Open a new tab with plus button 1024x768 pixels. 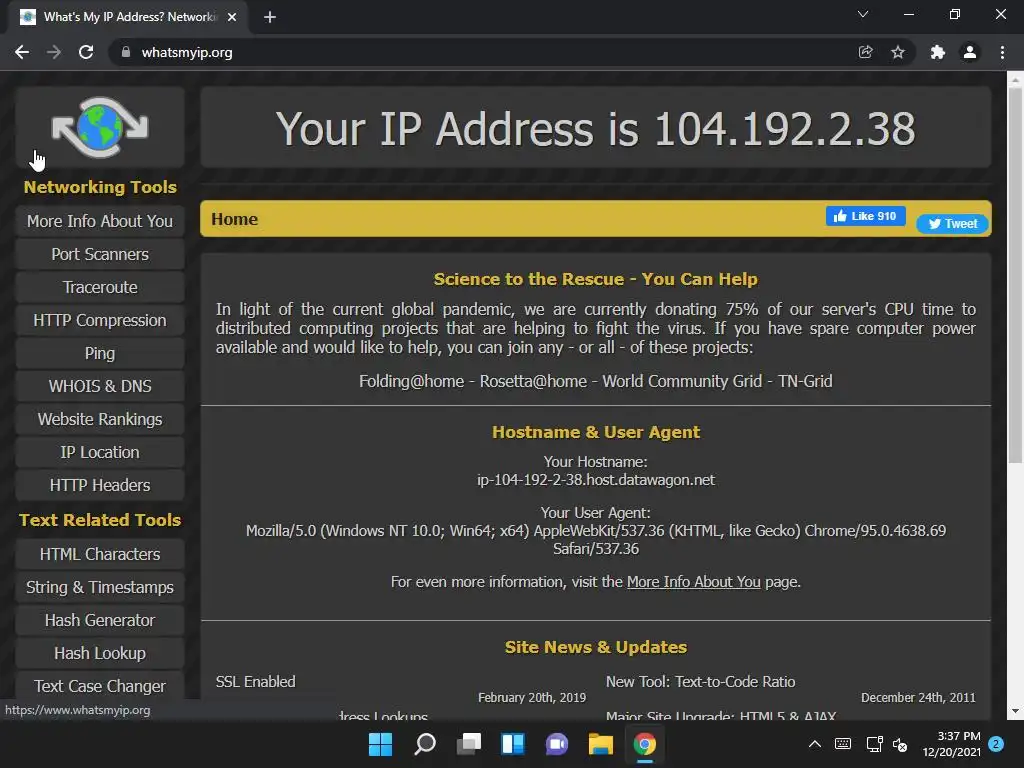[x=270, y=17]
